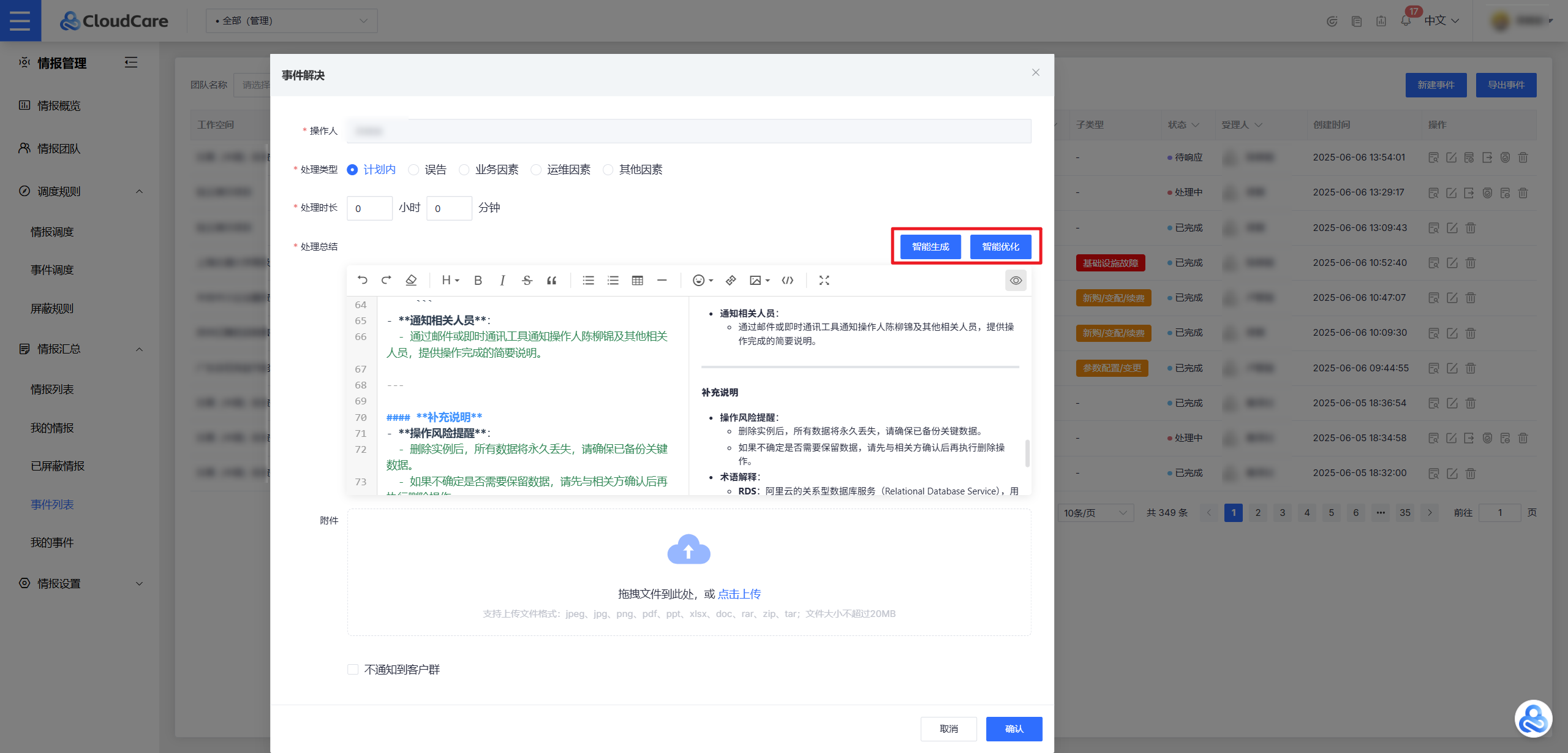Screen dimensions: 1568x753
Task: Open the hamburger main menu
Action: tap(20, 20)
